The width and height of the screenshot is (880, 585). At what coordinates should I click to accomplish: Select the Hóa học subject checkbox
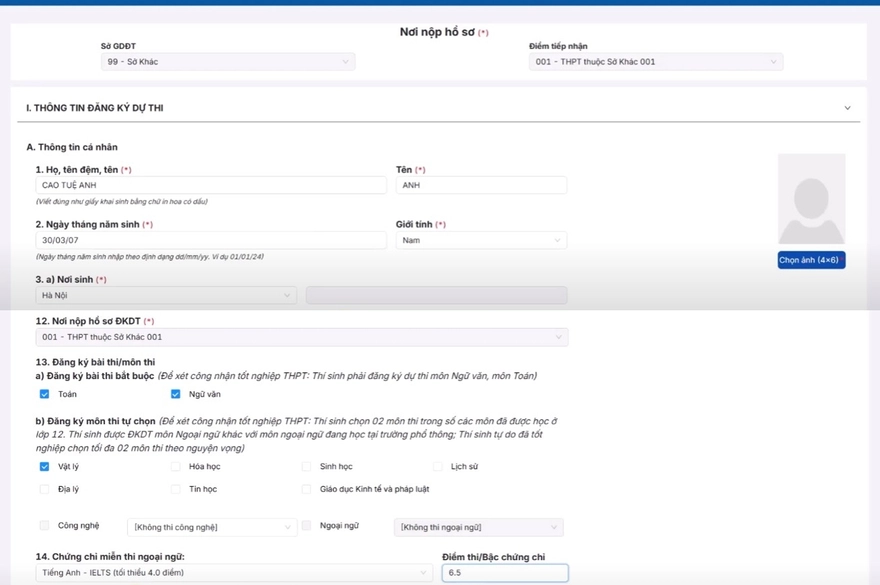pos(175,467)
